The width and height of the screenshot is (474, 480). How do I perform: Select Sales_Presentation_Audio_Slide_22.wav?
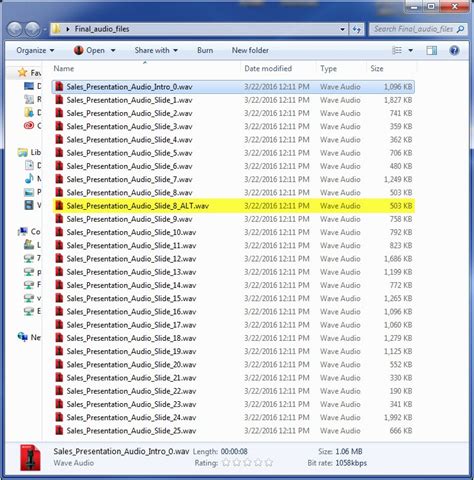pos(233,391)
